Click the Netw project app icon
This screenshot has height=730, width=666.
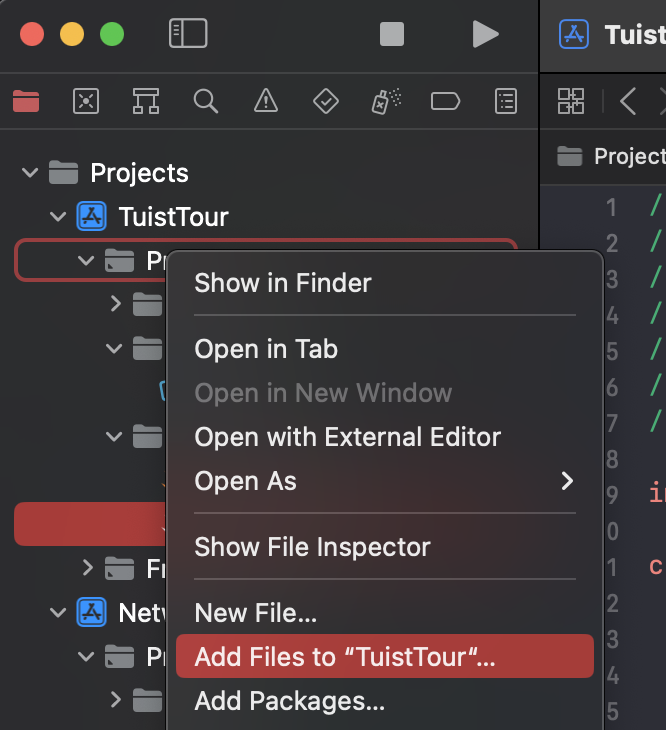click(92, 612)
